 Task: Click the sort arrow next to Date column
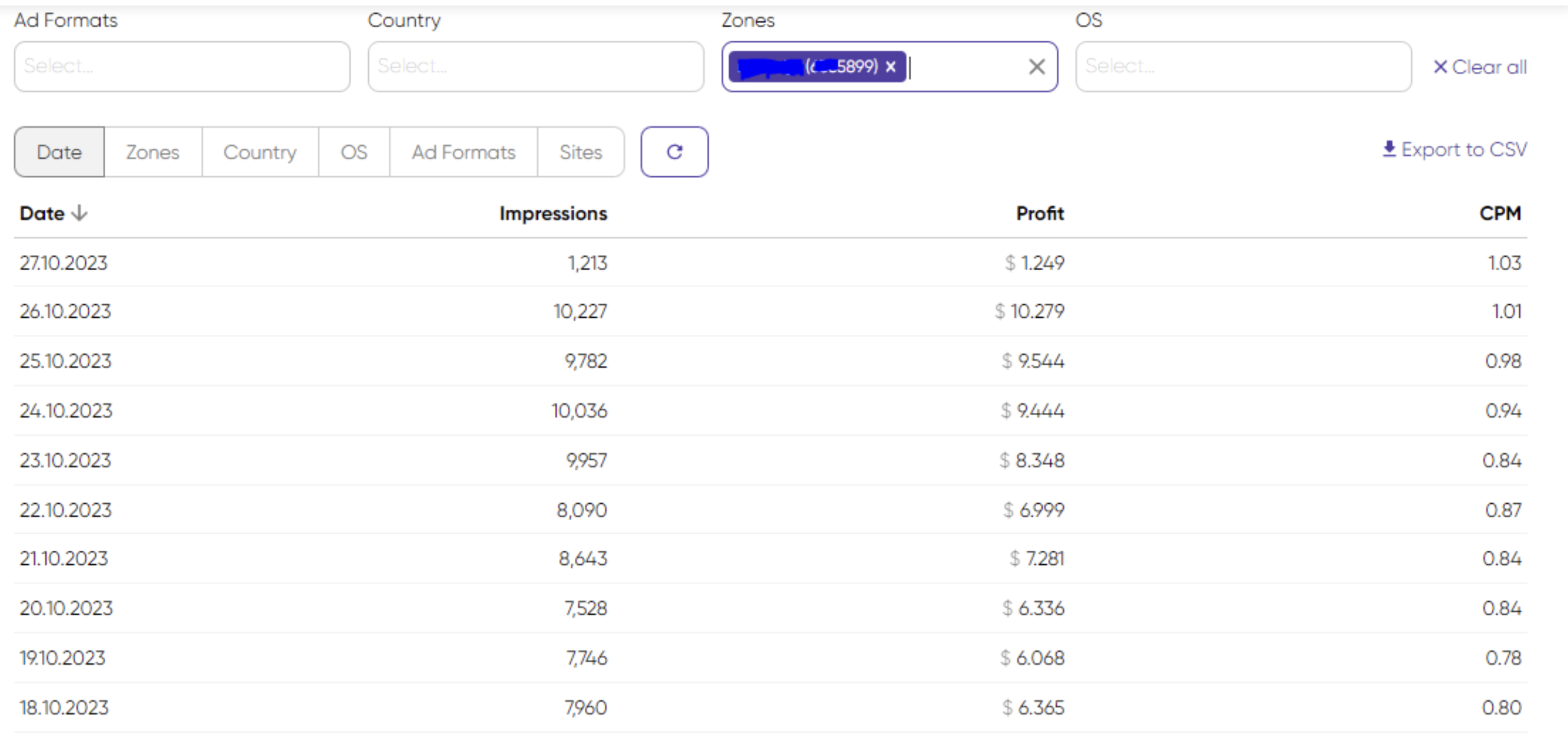(80, 213)
